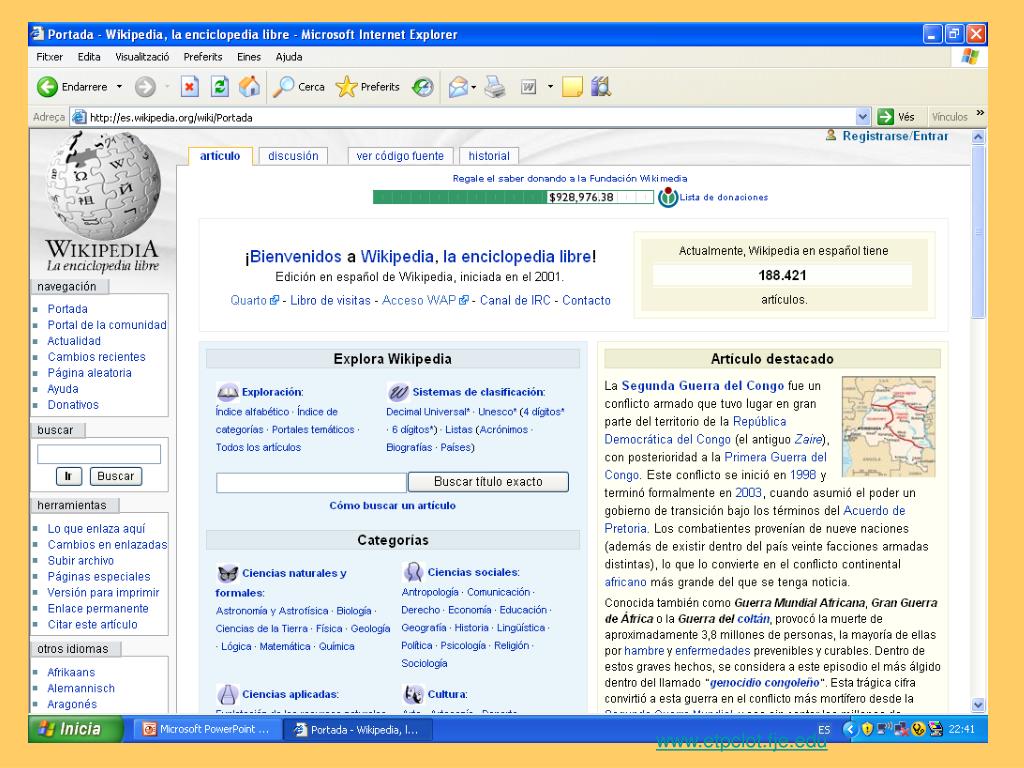Open the Cambios recientes sidebar link

(x=97, y=357)
